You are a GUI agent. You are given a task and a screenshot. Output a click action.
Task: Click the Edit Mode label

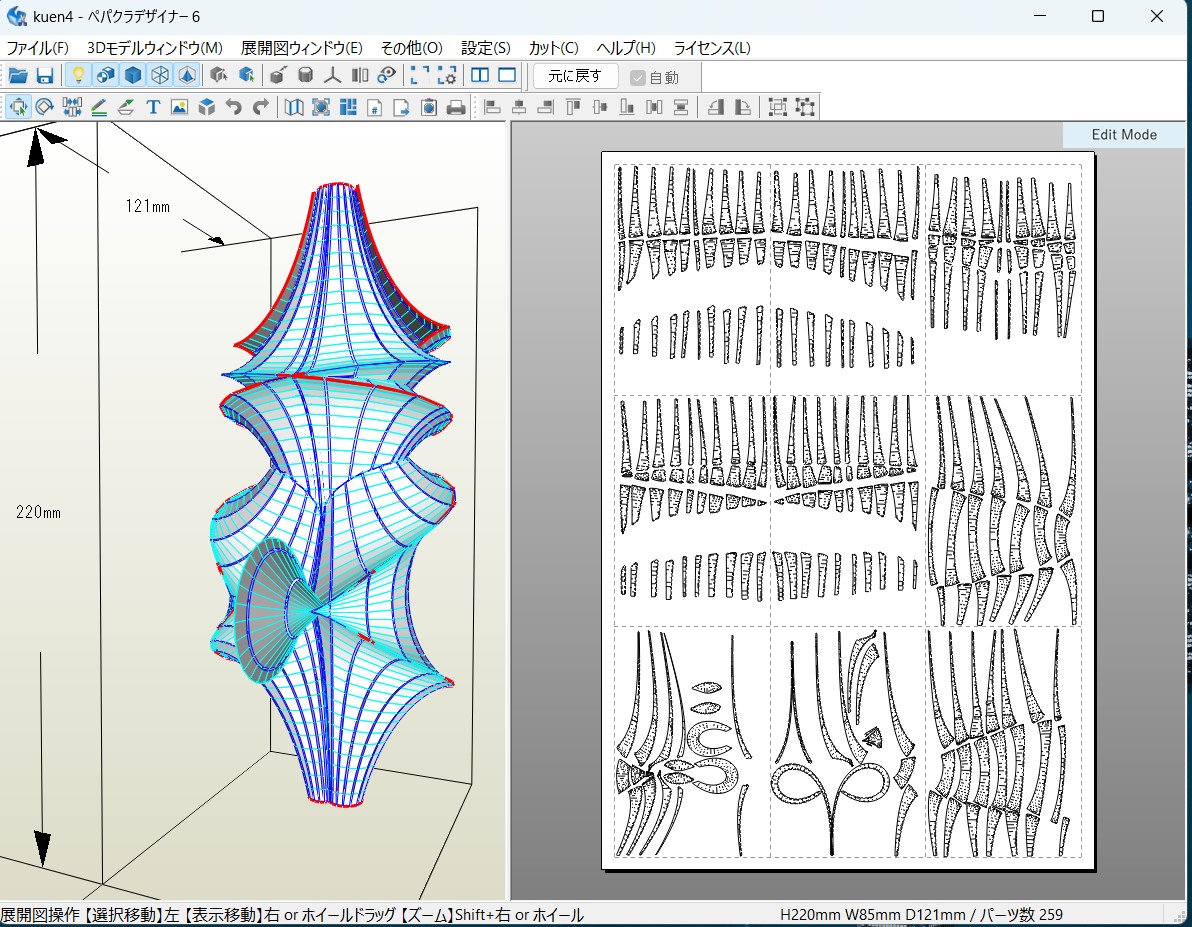point(1124,135)
